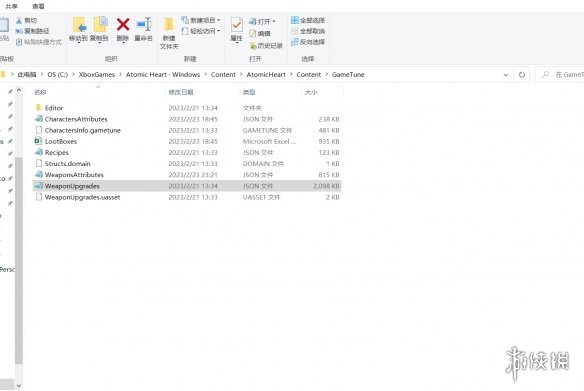Viewport: 584px width, 391px height.
Task: Go to 此电脑 in breadcrumb path
Action: [27, 74]
